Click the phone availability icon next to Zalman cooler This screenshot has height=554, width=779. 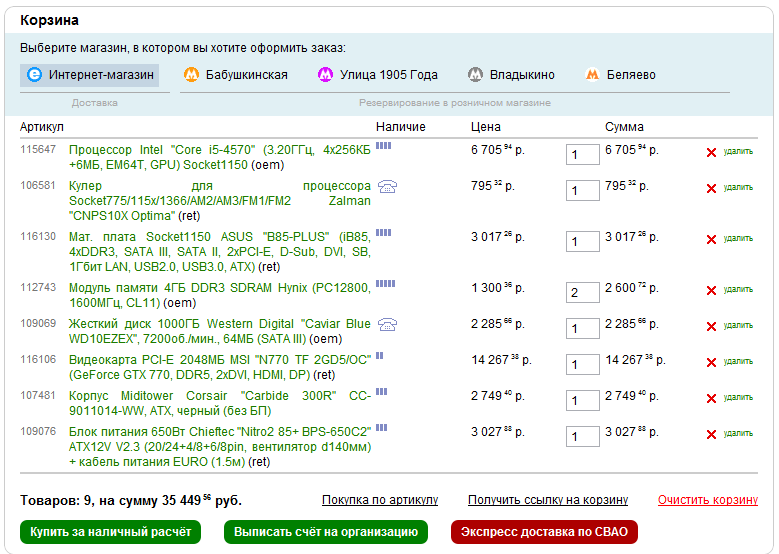(387, 187)
